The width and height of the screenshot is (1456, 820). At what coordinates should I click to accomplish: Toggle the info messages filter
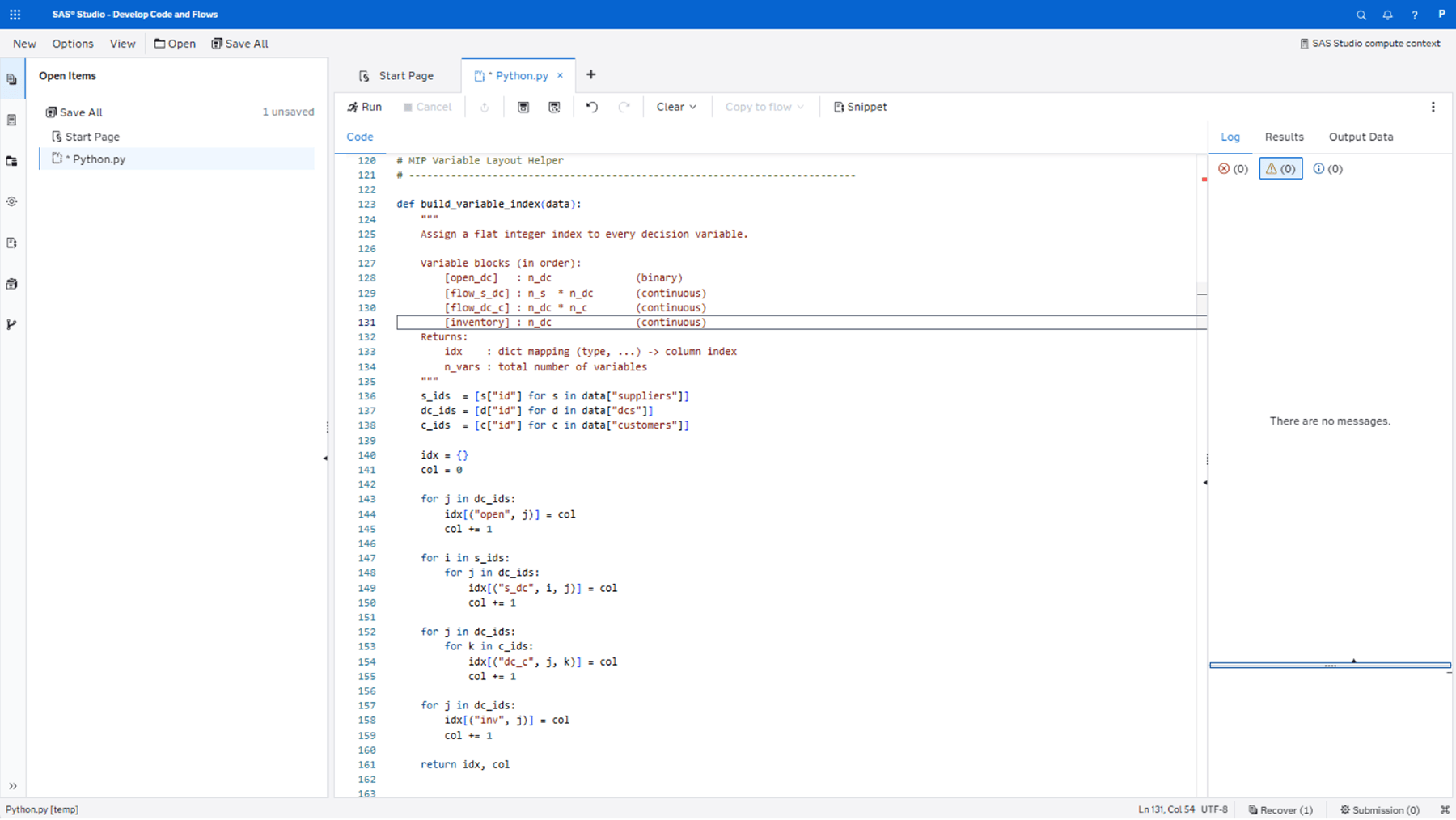pos(1327,168)
